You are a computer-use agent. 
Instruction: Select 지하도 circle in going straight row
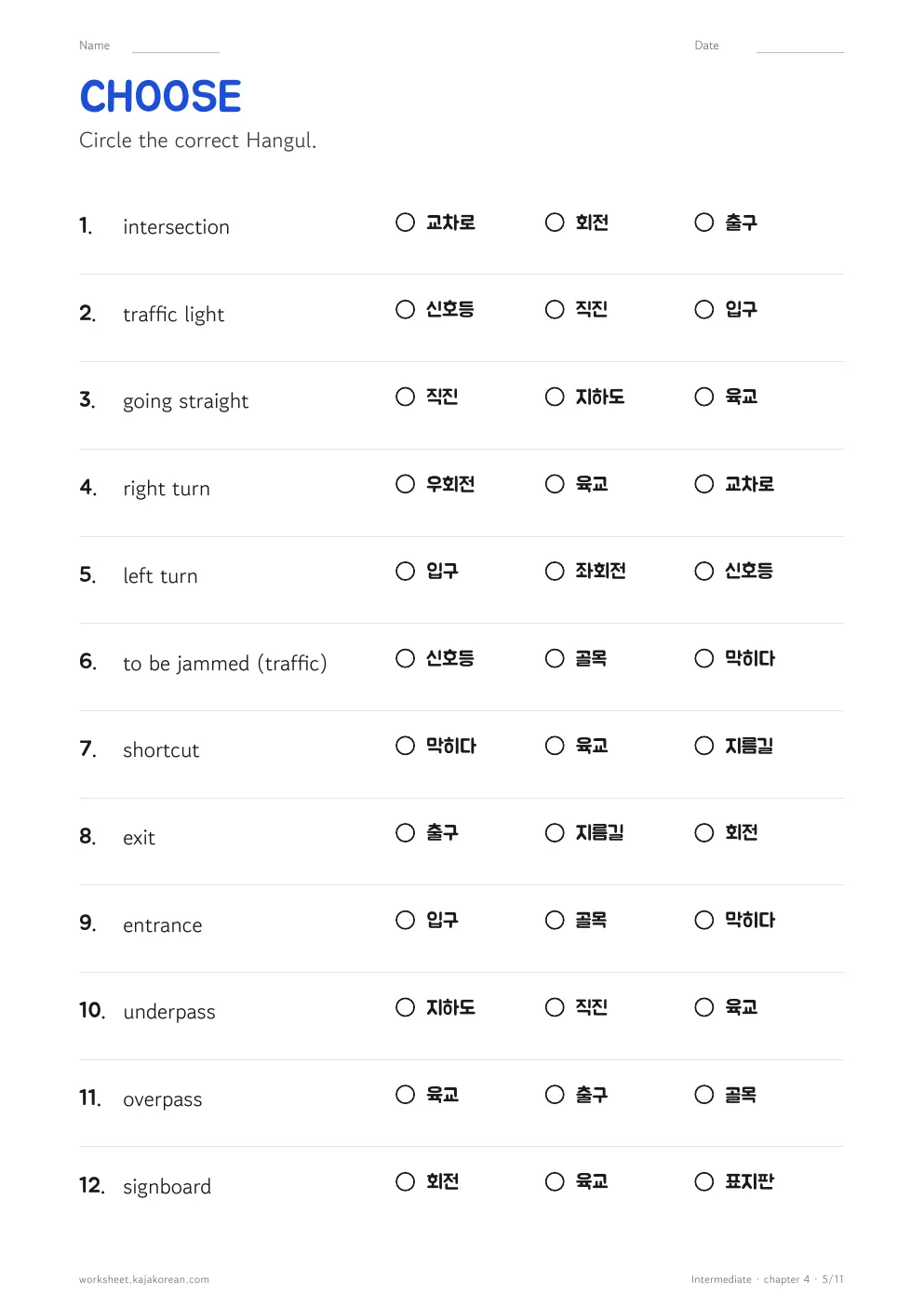(555, 397)
